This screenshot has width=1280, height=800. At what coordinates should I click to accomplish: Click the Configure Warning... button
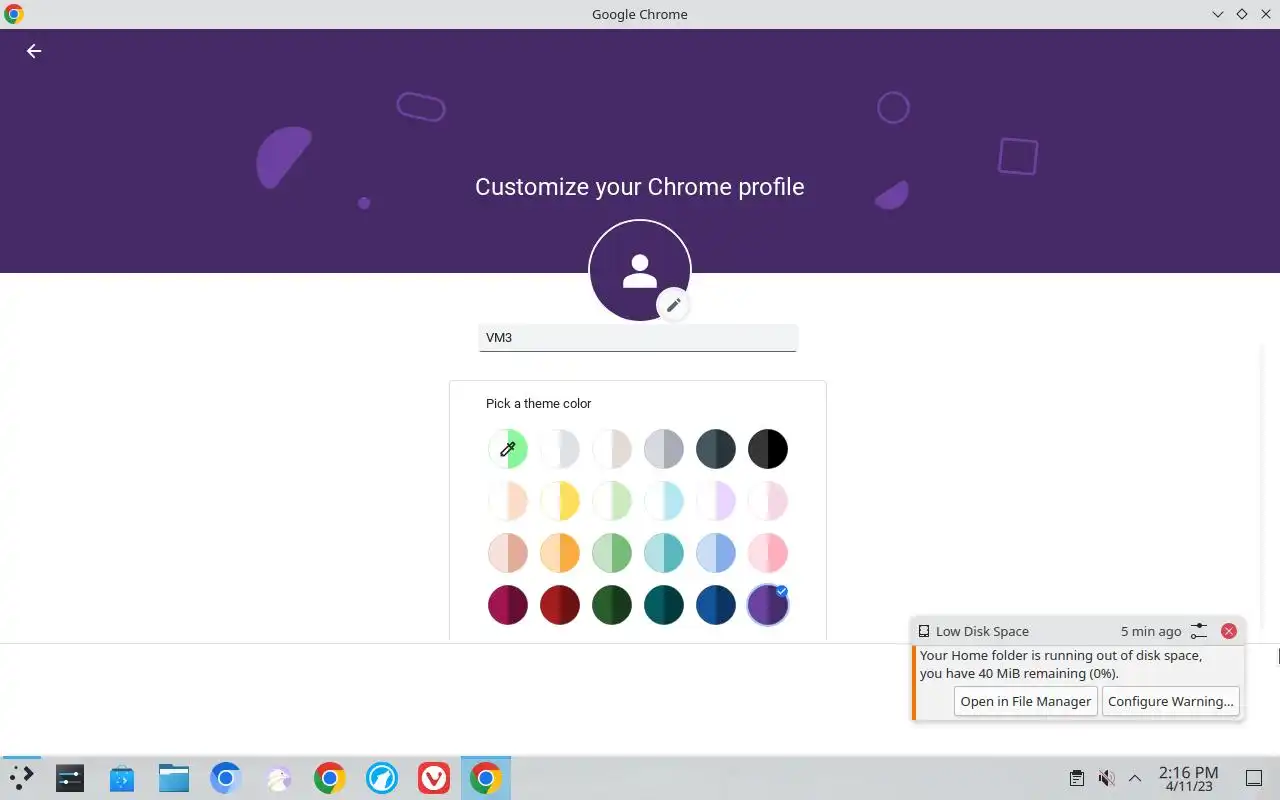(x=1170, y=701)
